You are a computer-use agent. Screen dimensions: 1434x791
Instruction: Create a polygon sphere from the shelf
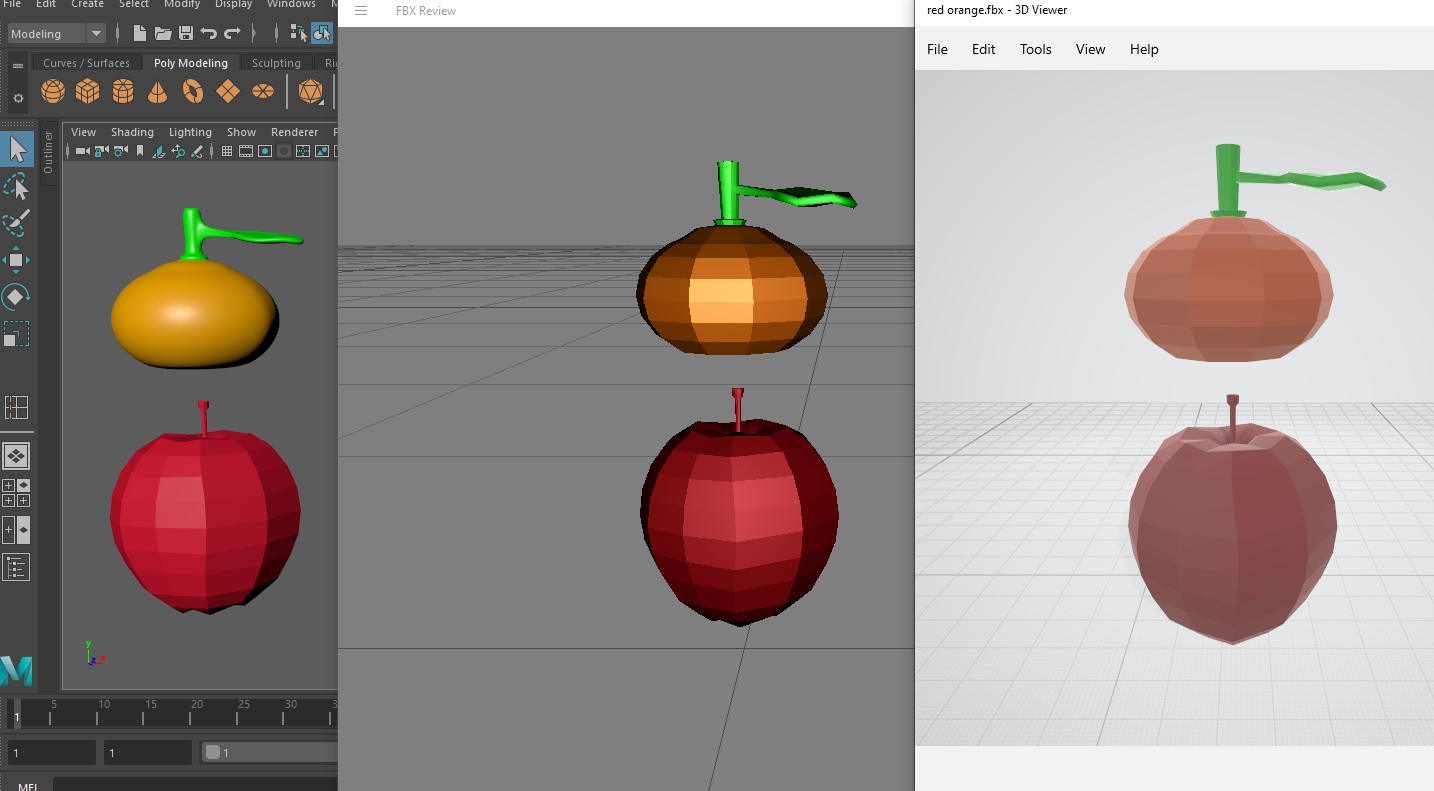(x=52, y=90)
